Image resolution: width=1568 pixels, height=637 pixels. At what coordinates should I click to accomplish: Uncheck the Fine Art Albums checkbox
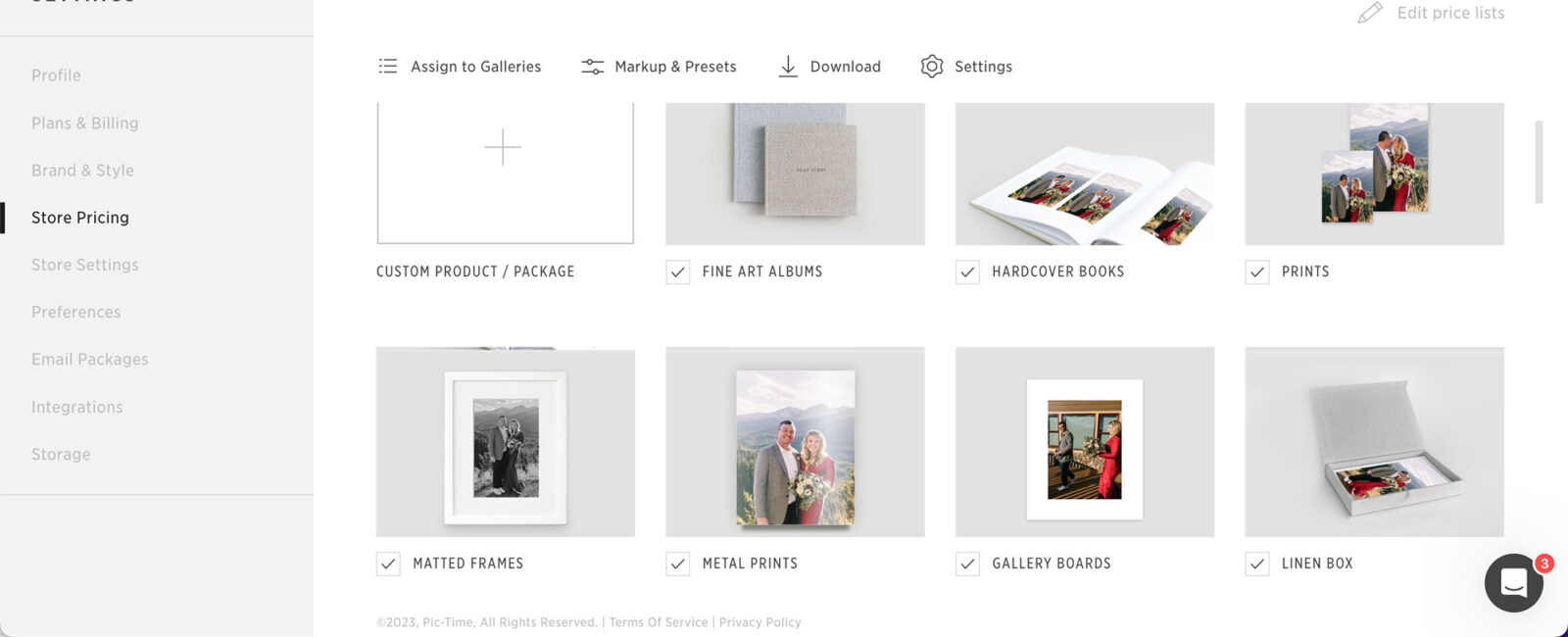coord(677,272)
